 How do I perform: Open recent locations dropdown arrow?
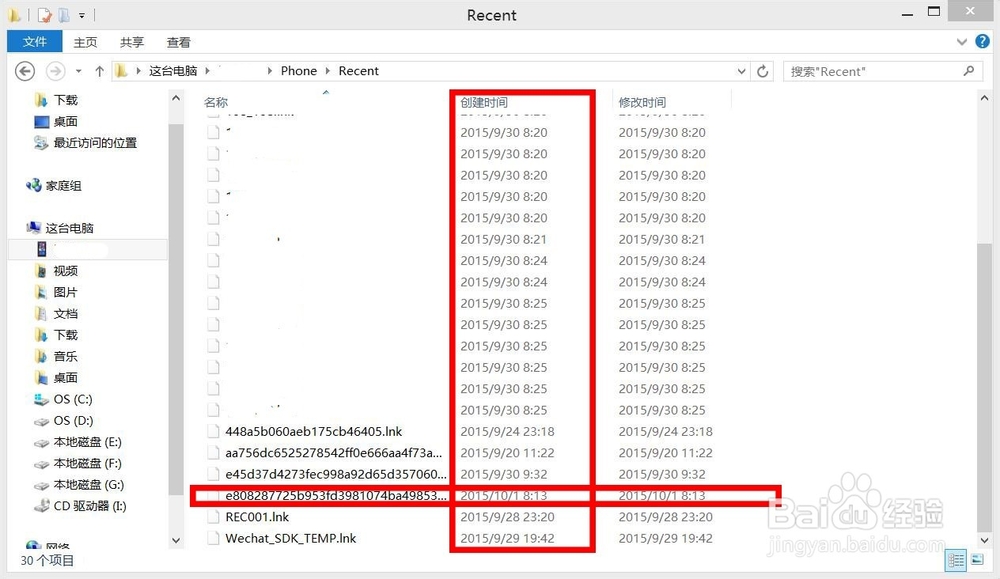click(x=78, y=71)
